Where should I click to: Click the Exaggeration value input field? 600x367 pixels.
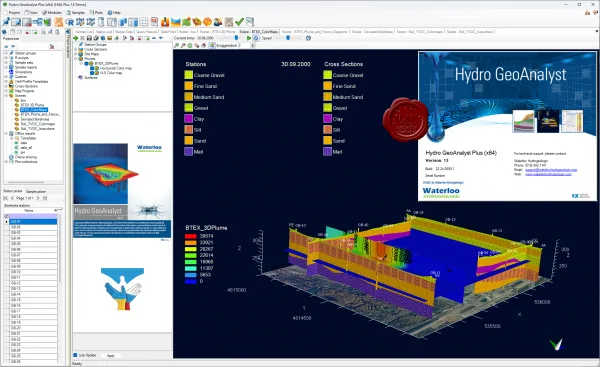point(244,46)
